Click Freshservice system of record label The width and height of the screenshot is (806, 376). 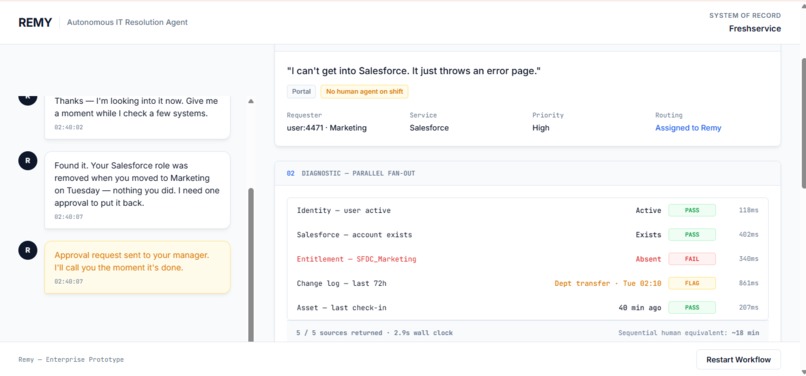[755, 29]
